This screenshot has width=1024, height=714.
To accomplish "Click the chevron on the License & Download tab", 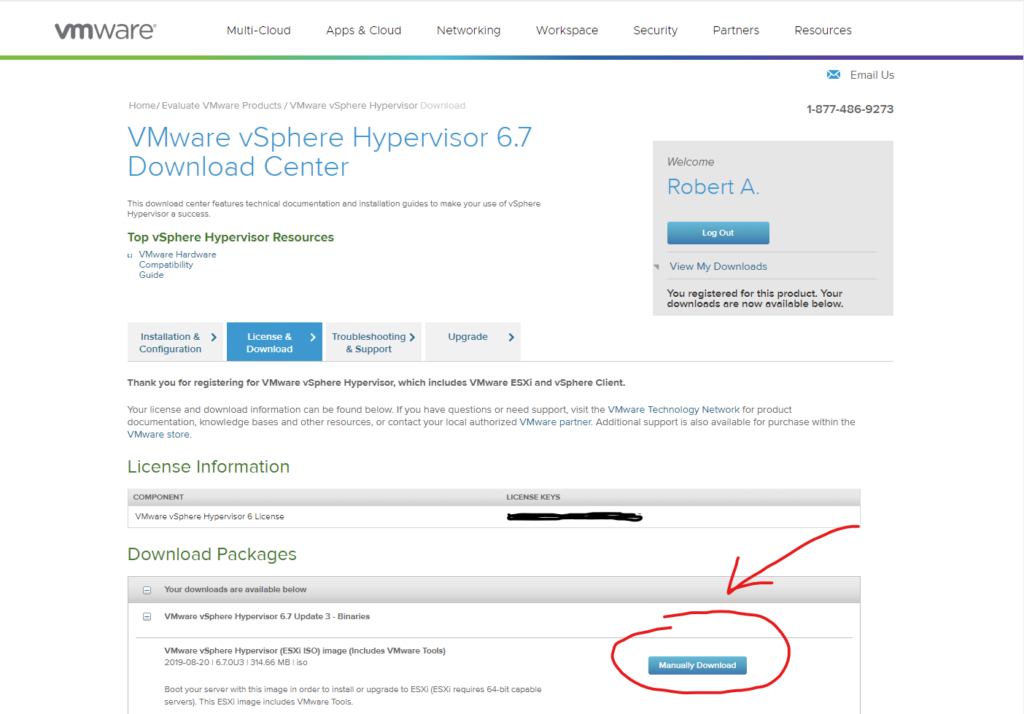I will [x=313, y=337].
